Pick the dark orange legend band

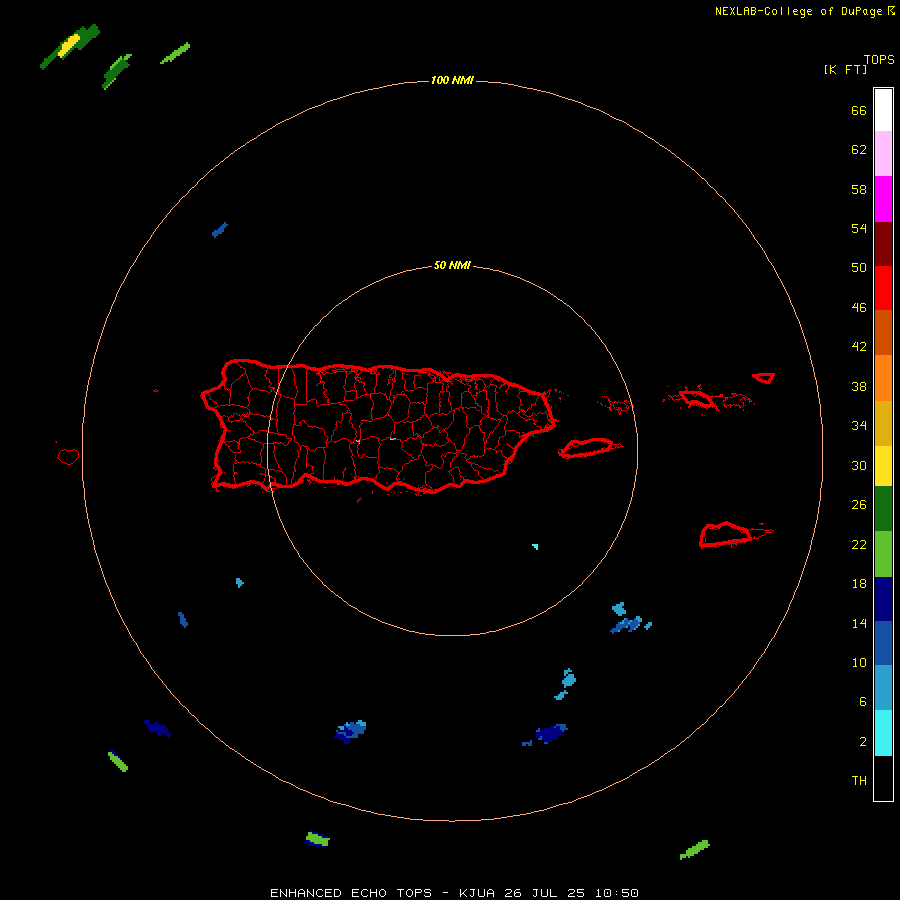pyautogui.click(x=883, y=332)
